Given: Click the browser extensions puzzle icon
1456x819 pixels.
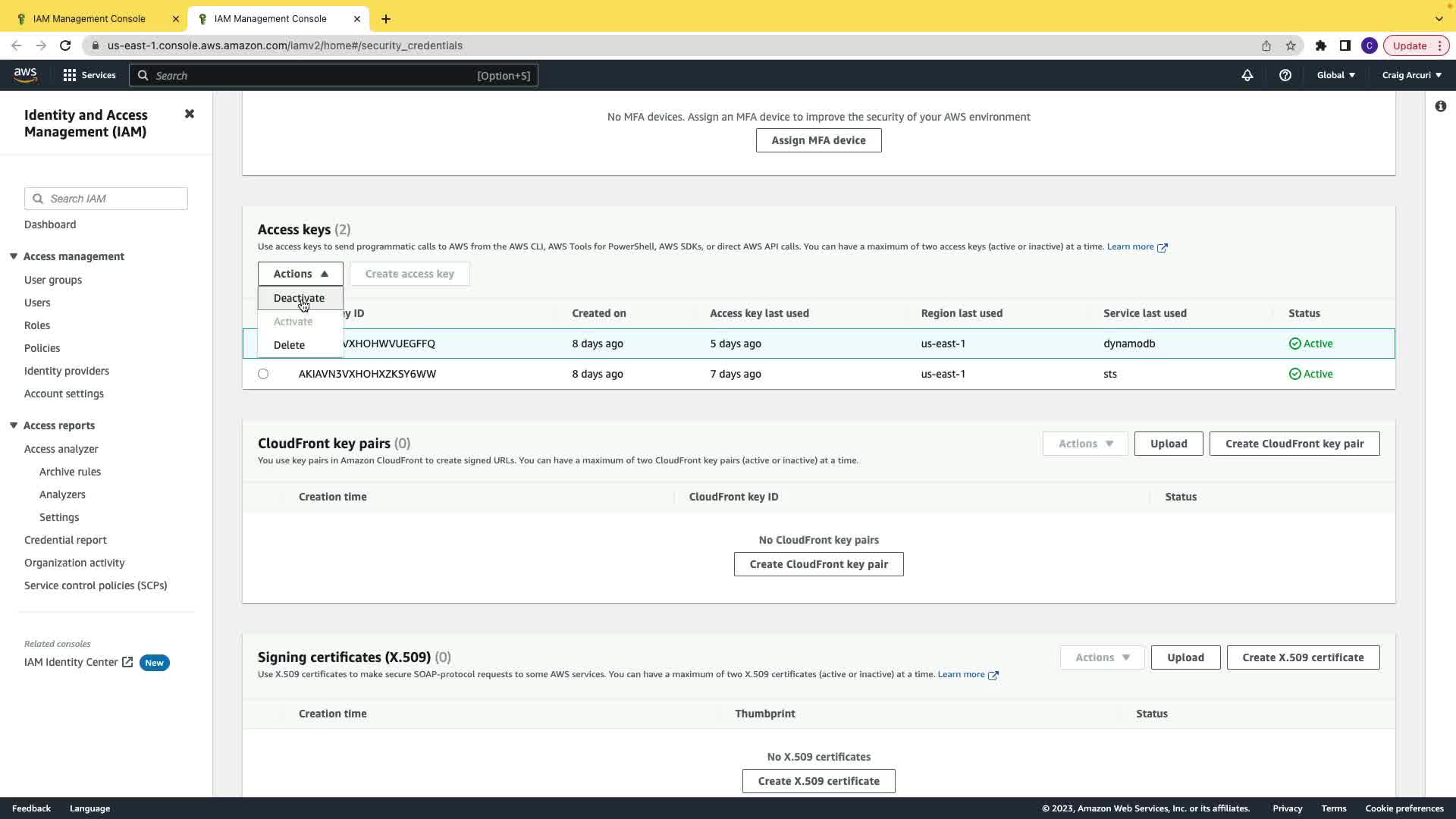Looking at the screenshot, I should pos(1320,45).
